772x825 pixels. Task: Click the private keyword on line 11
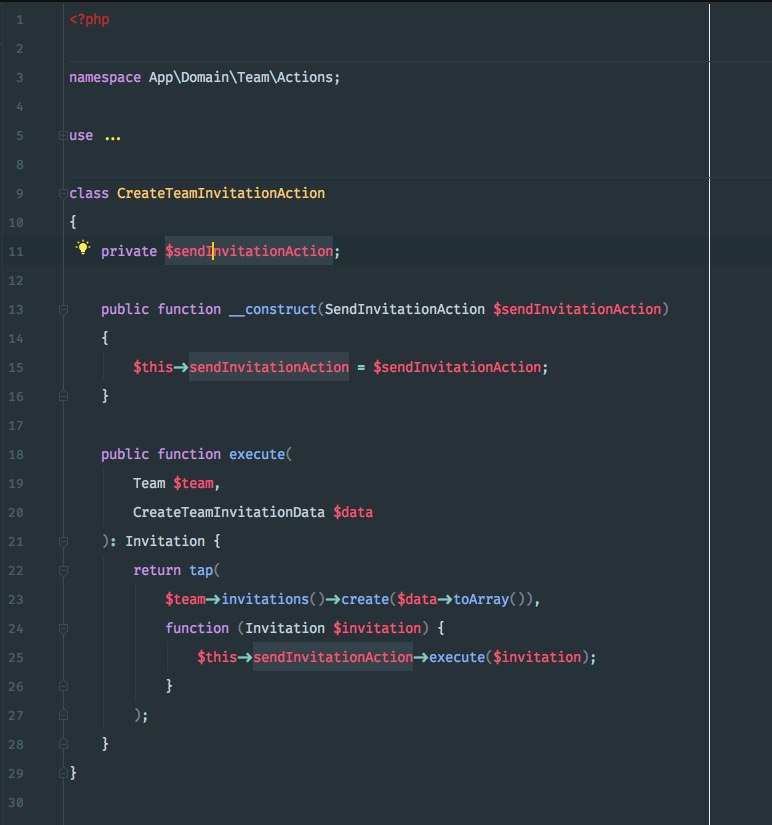pyautogui.click(x=129, y=251)
